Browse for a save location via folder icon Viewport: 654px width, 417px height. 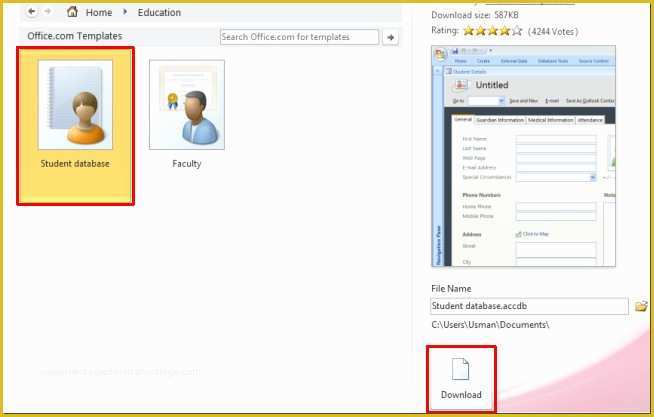641,306
